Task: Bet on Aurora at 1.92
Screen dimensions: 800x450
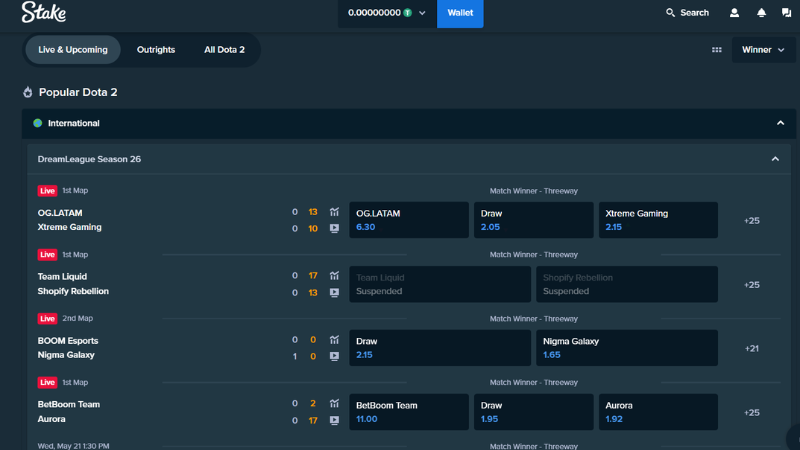Action: (658, 412)
